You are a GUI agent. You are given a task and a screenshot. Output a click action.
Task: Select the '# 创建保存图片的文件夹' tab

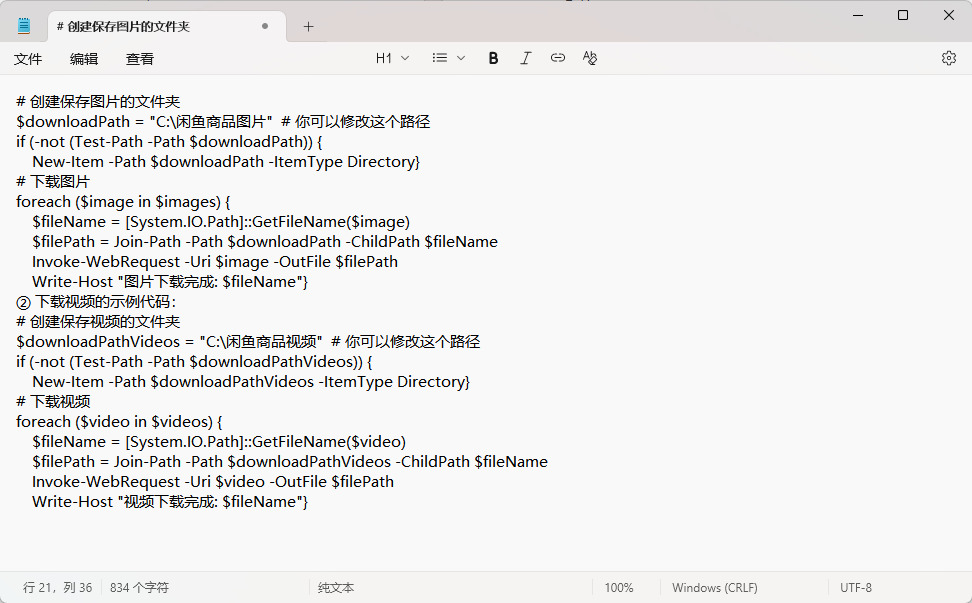click(x=167, y=27)
